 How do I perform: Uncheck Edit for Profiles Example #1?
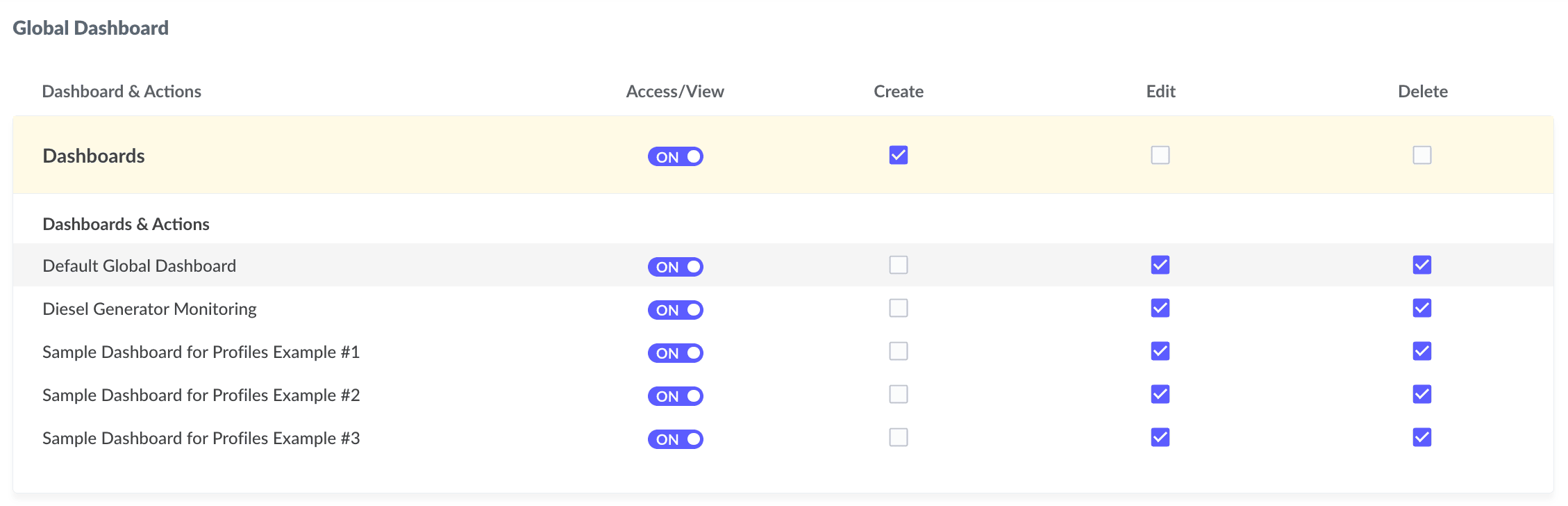pos(1160,351)
